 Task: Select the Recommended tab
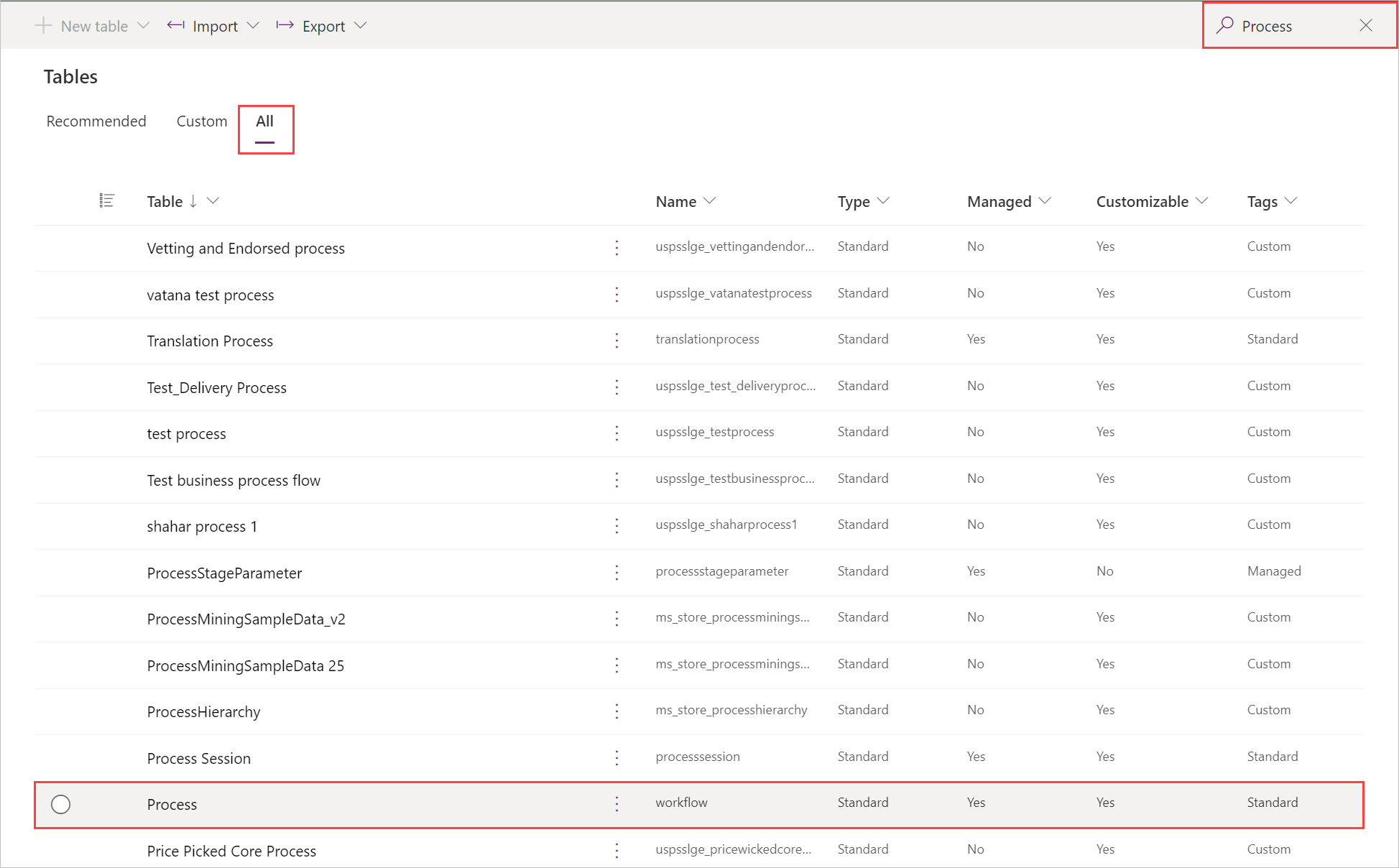pyautogui.click(x=97, y=121)
